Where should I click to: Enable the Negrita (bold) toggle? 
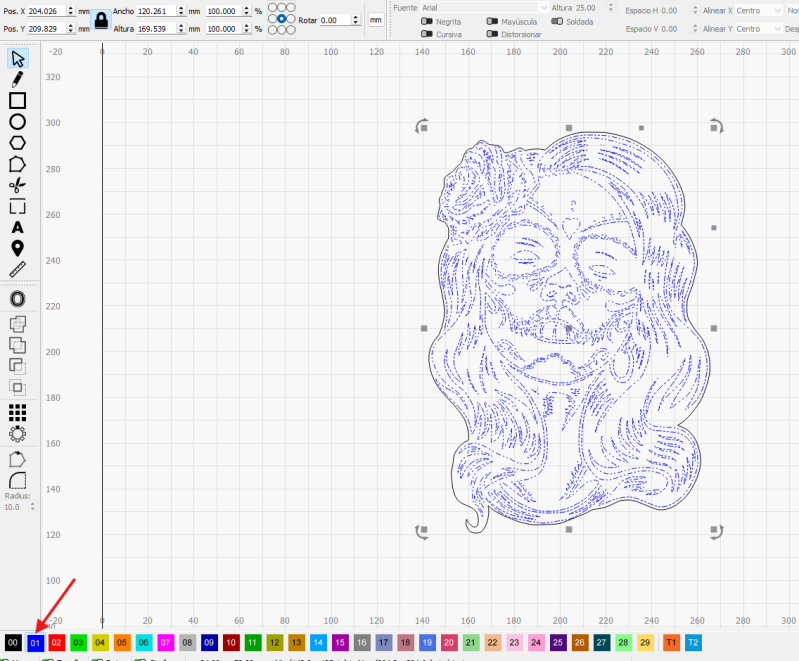[427, 21]
